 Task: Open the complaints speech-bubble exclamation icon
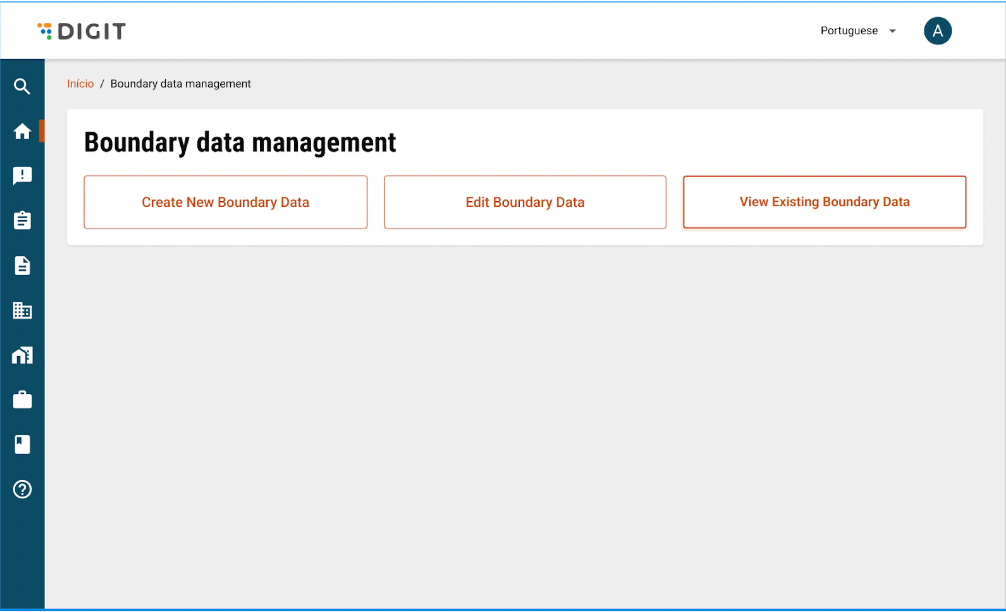coord(22,176)
